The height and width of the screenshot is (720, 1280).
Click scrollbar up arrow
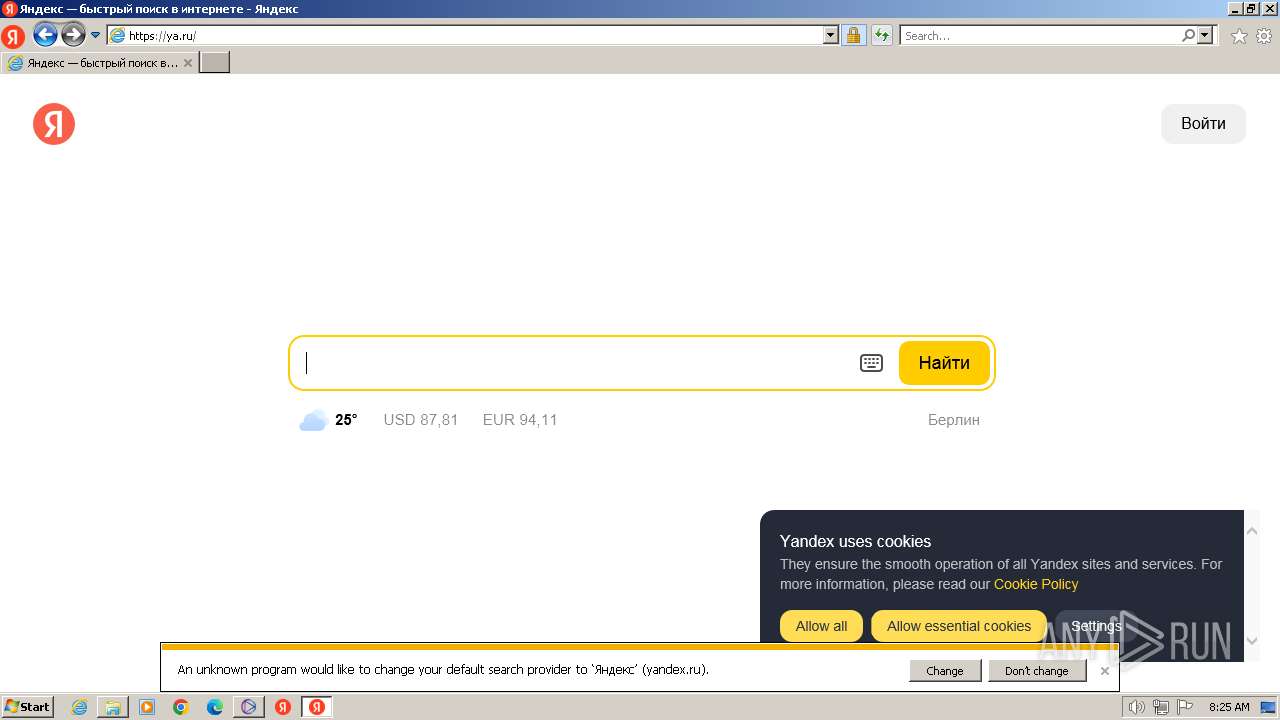pos(1252,530)
